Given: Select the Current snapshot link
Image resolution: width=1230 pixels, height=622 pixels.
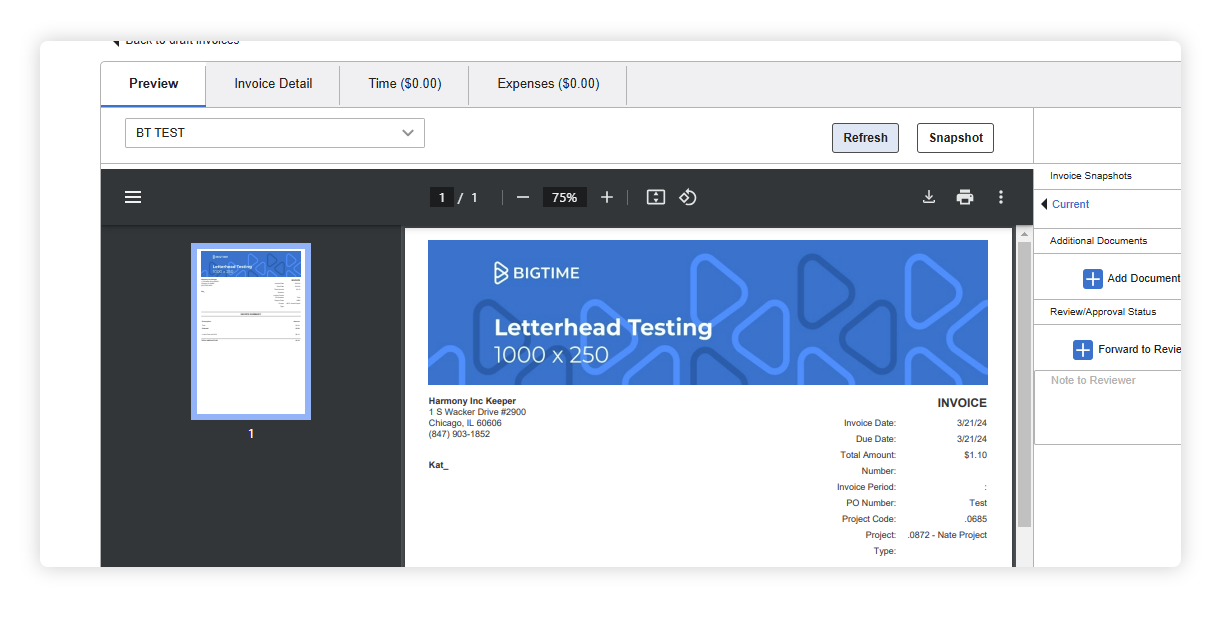Looking at the screenshot, I should tap(1070, 204).
